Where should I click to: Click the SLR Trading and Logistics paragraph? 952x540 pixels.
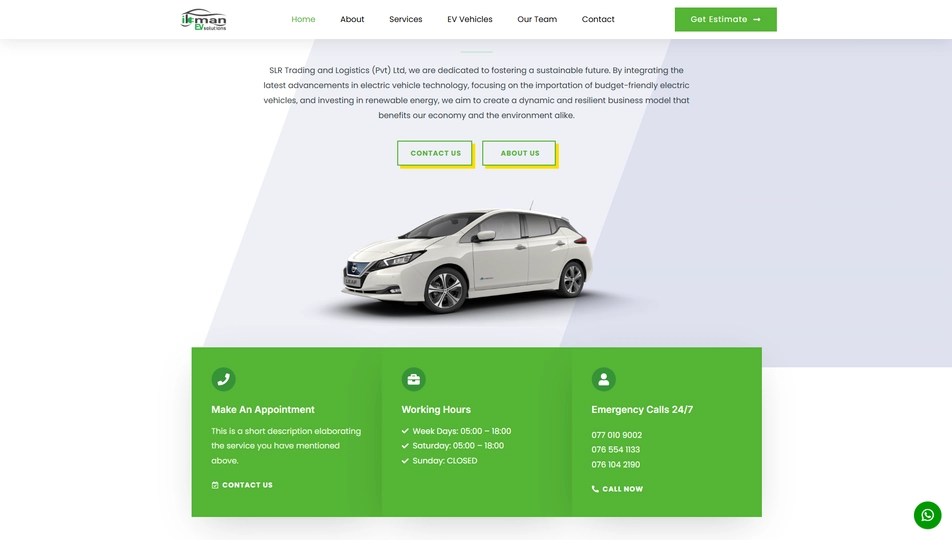(x=477, y=93)
